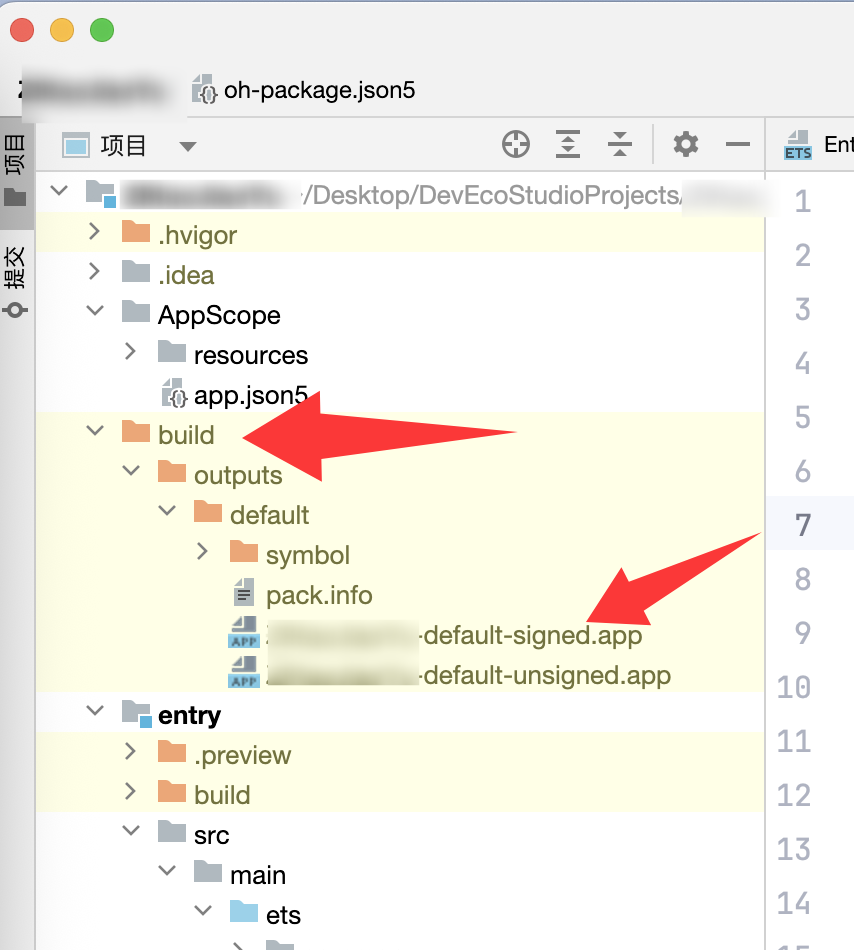
Task: Click the locate/select opened file target icon
Action: coord(515,145)
